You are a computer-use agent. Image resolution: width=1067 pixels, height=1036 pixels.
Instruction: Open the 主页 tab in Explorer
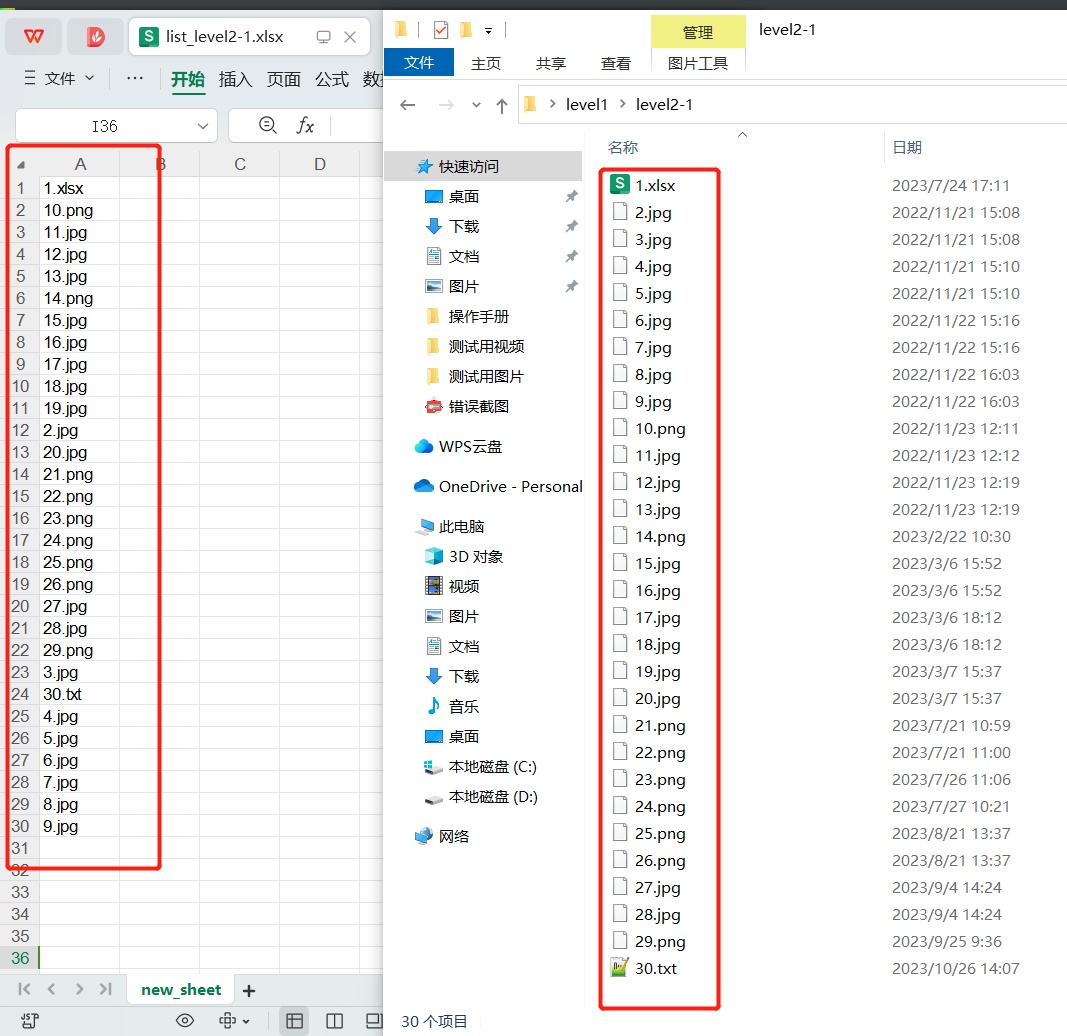486,63
